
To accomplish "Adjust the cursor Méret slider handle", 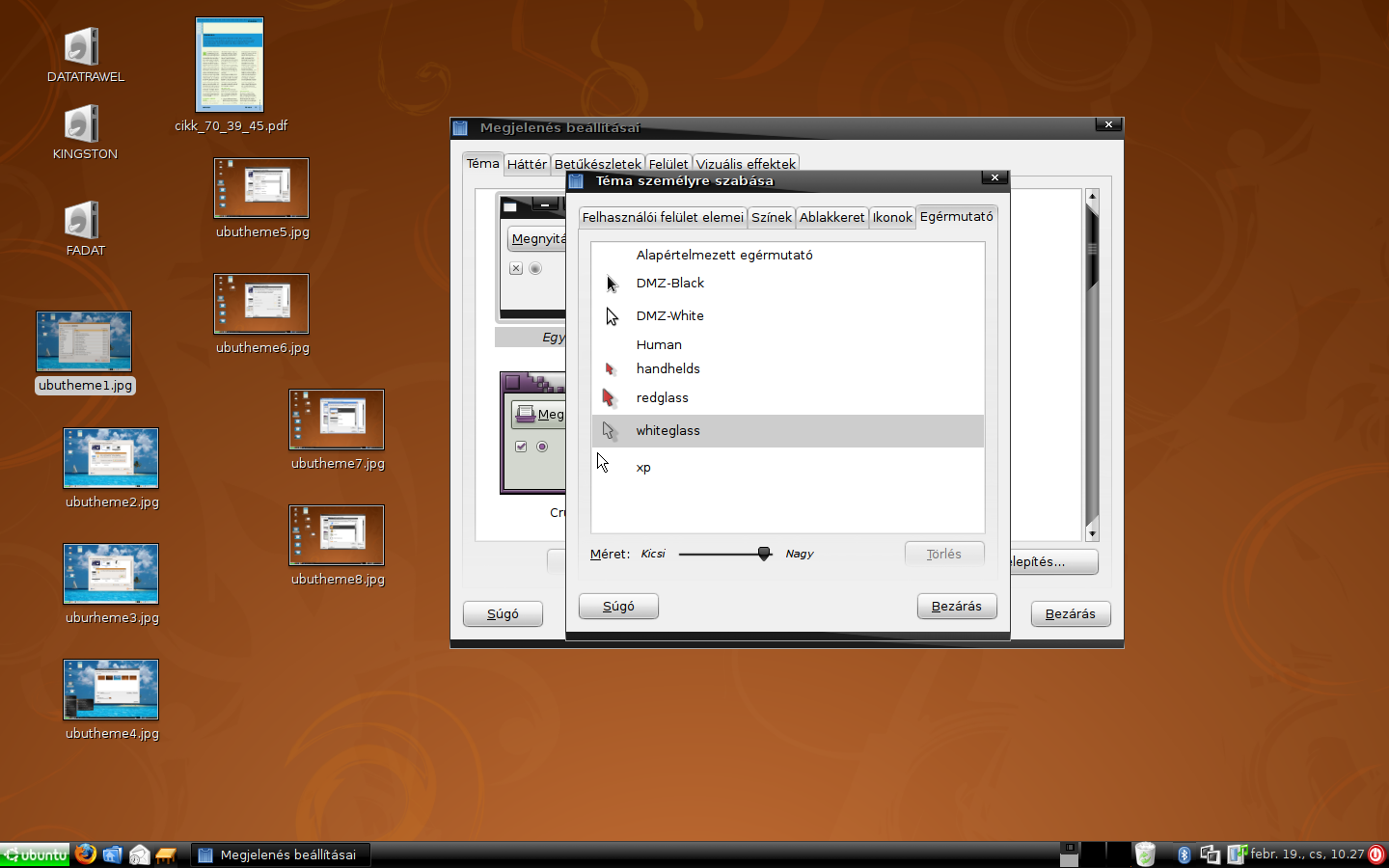I will [x=764, y=554].
